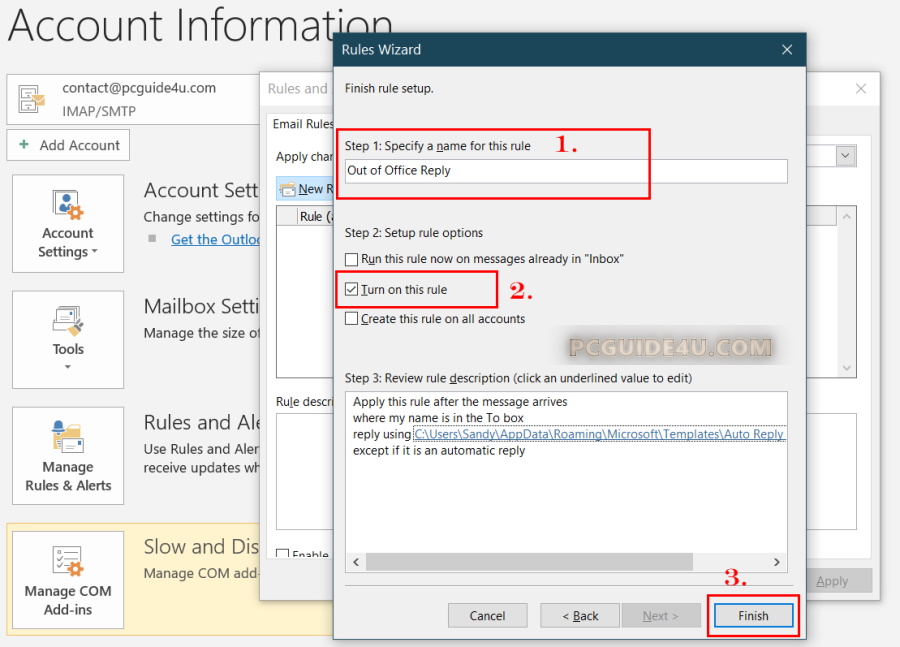Image resolution: width=900 pixels, height=647 pixels.
Task: Close the Rules Wizard dialog
Action: [x=787, y=50]
